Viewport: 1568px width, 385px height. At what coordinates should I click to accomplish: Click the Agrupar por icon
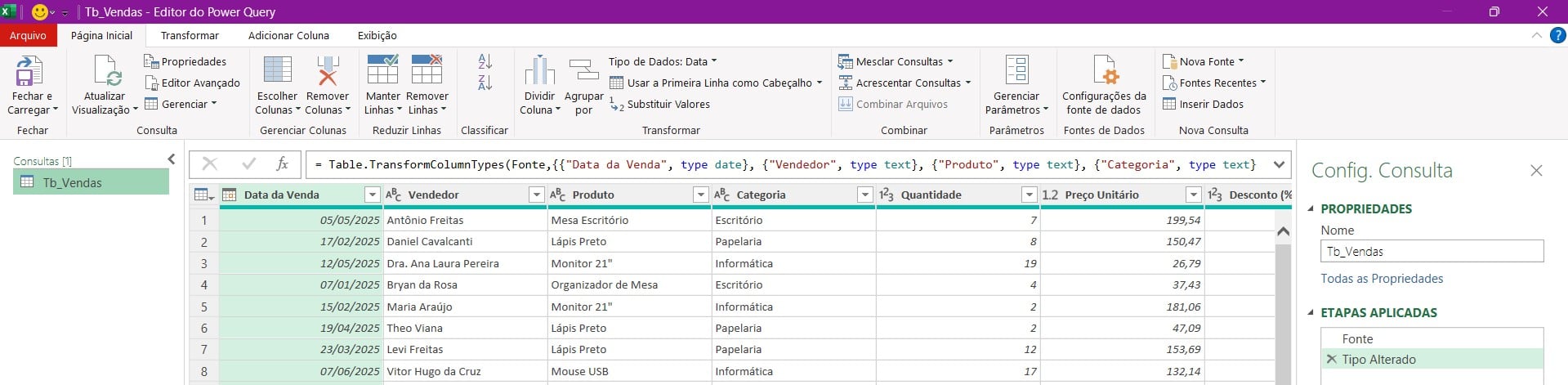pos(583,71)
